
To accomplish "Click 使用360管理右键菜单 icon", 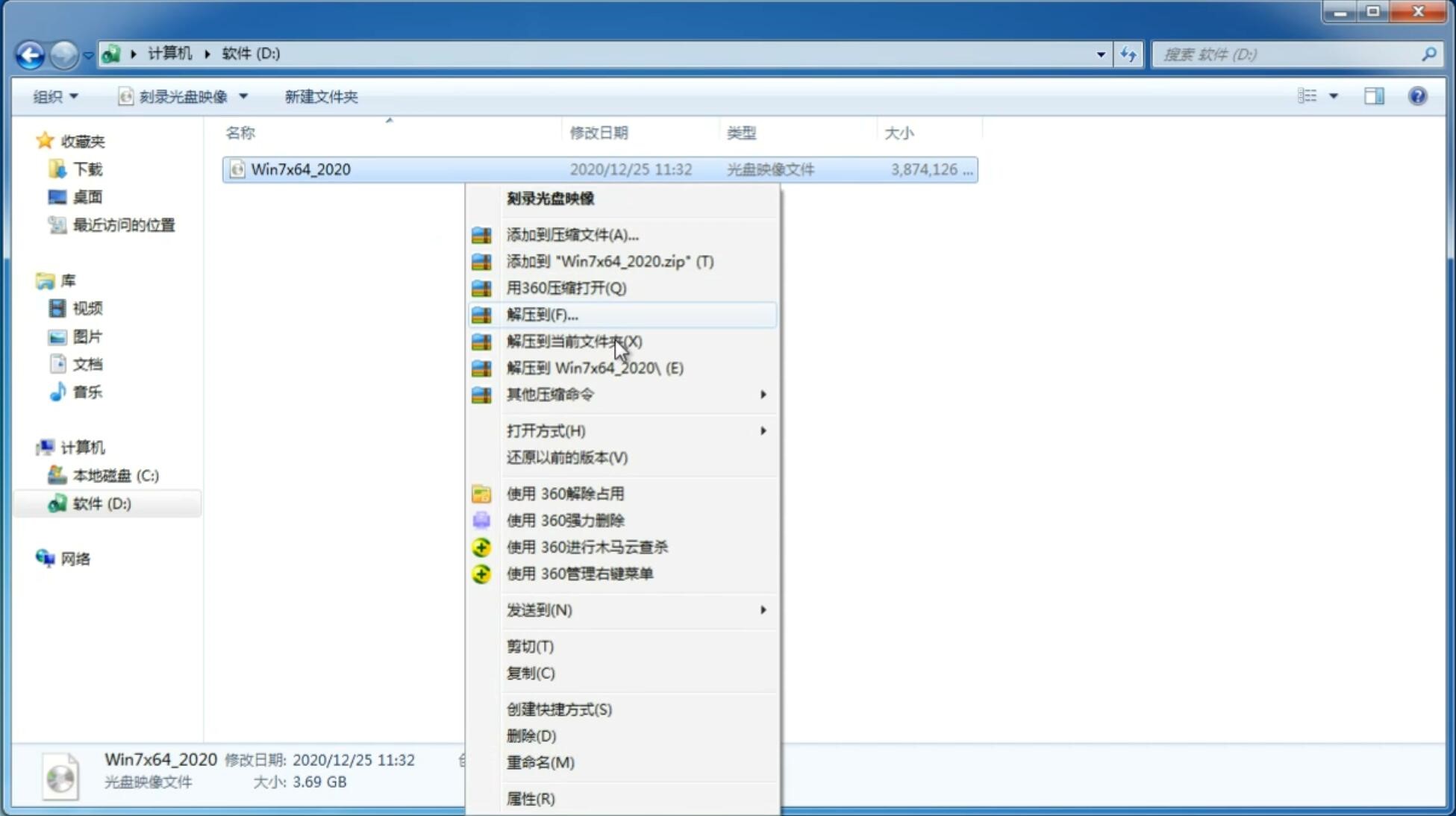I will pyautogui.click(x=483, y=573).
